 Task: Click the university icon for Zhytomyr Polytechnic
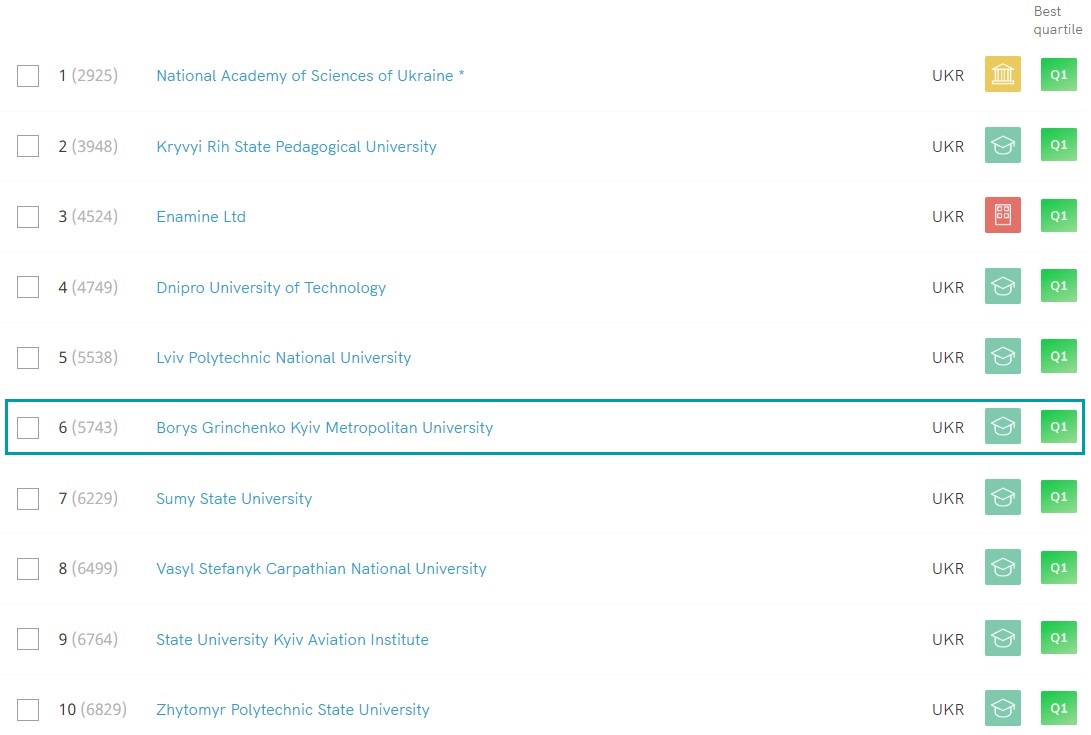1002,709
